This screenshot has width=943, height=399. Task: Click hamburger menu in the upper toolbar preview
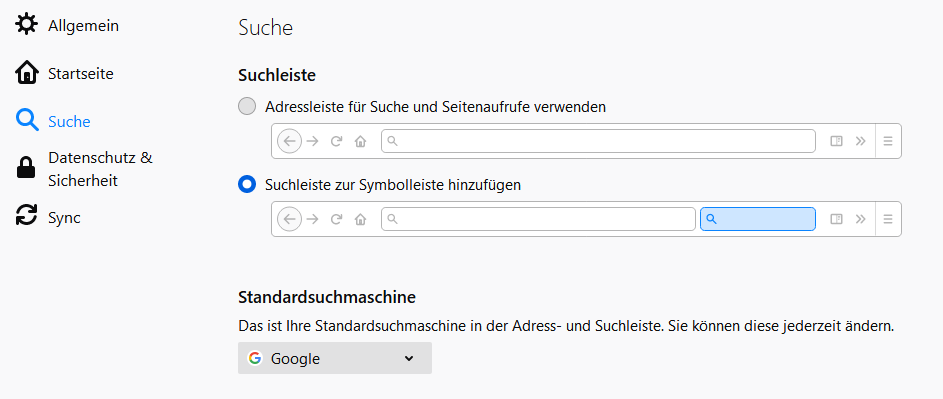(x=888, y=141)
